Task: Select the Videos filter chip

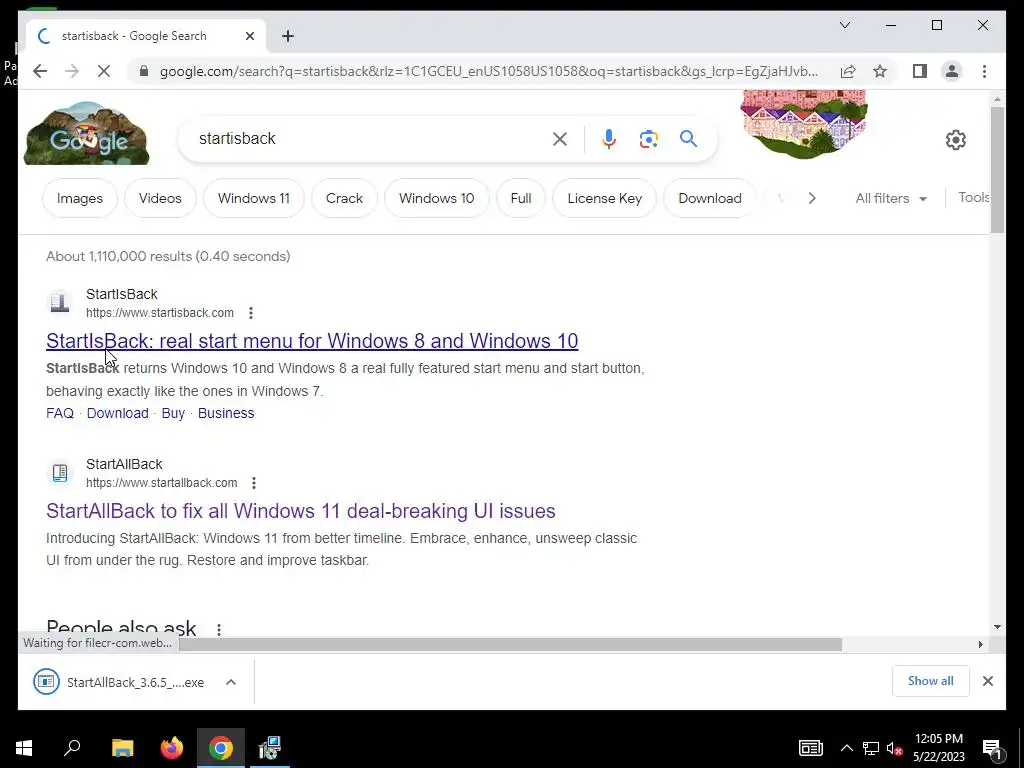Action: pos(160,198)
